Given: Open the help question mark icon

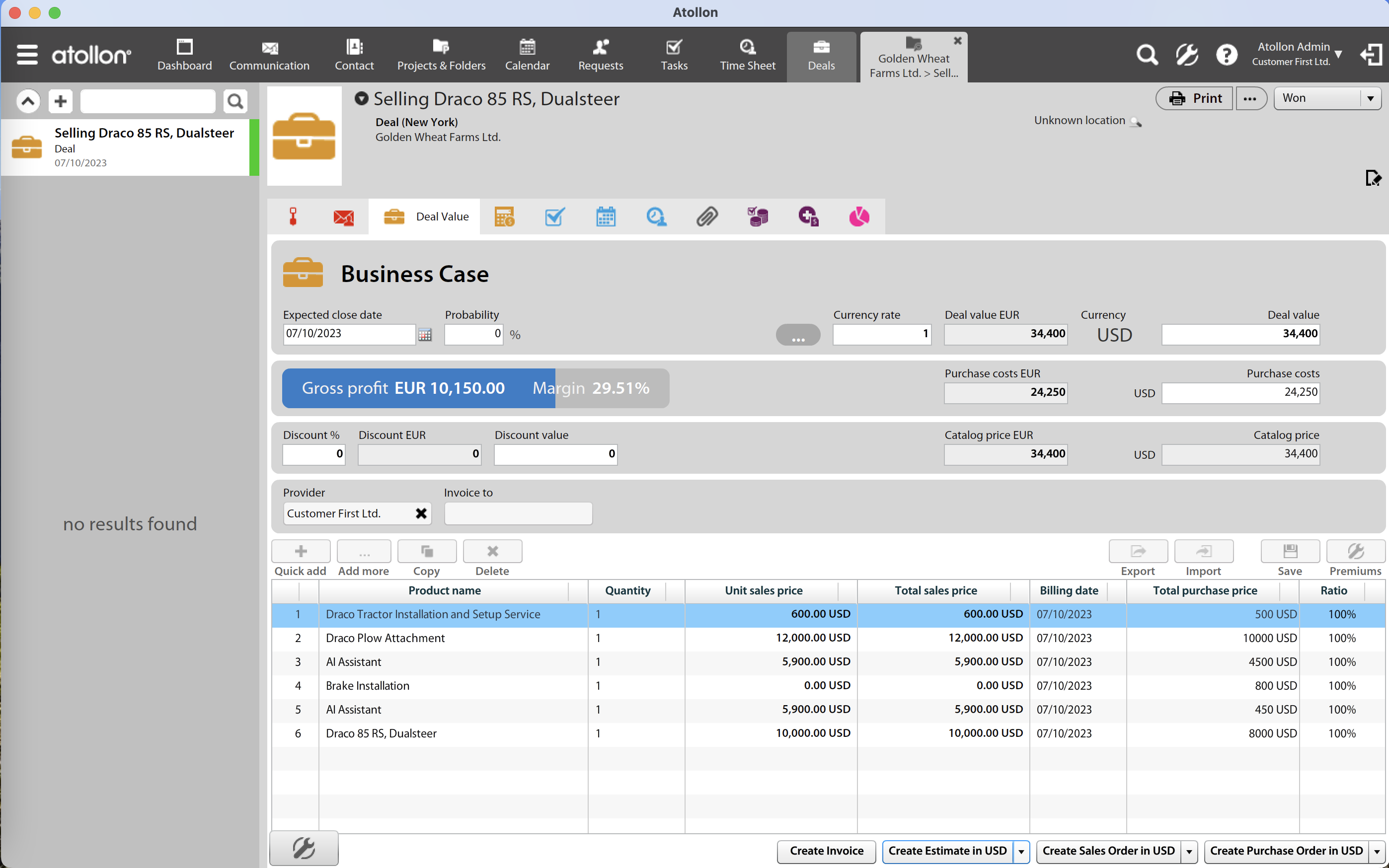Looking at the screenshot, I should (1226, 55).
